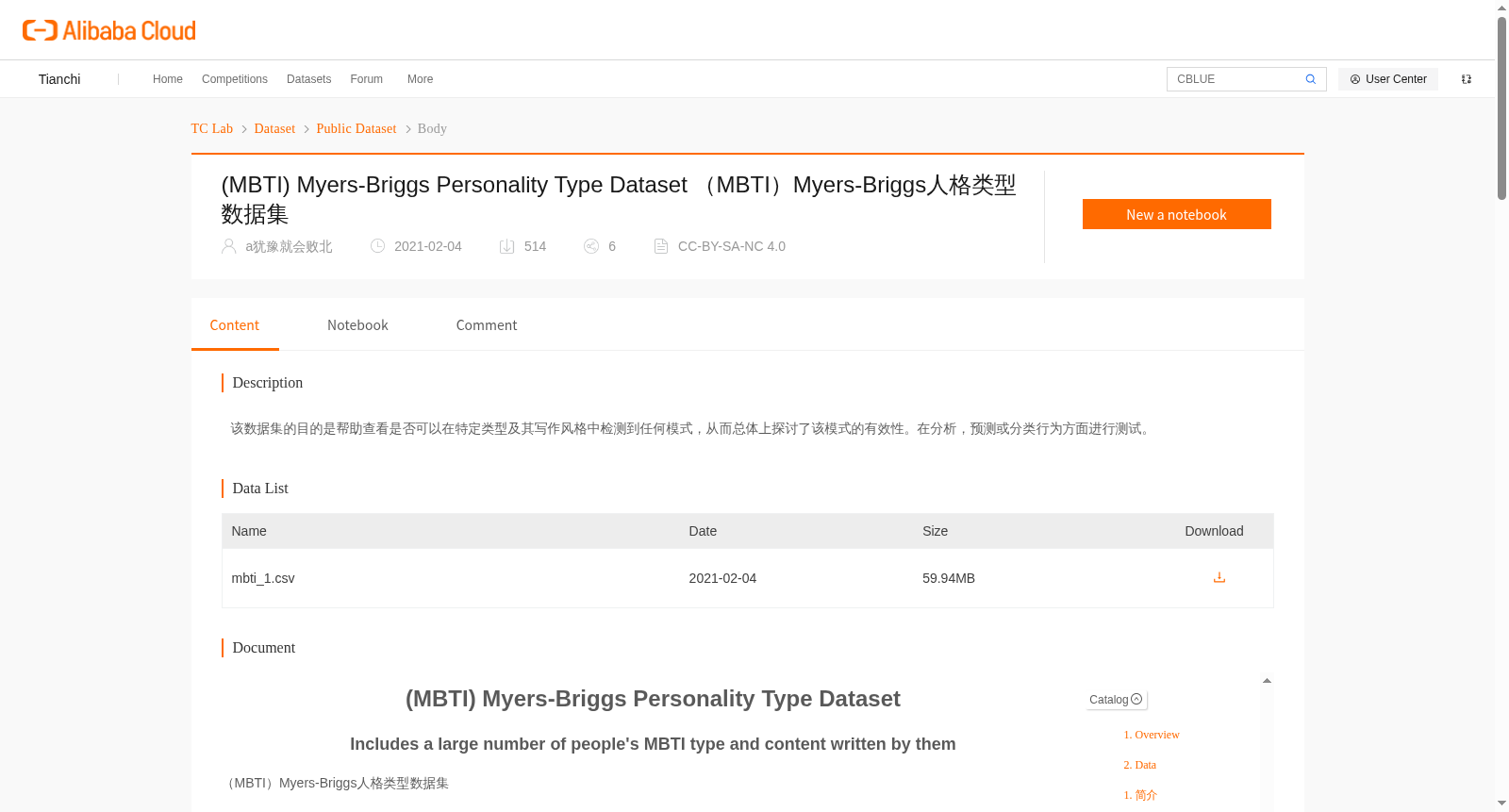
Task: Open the Forum menu item
Action: [367, 79]
